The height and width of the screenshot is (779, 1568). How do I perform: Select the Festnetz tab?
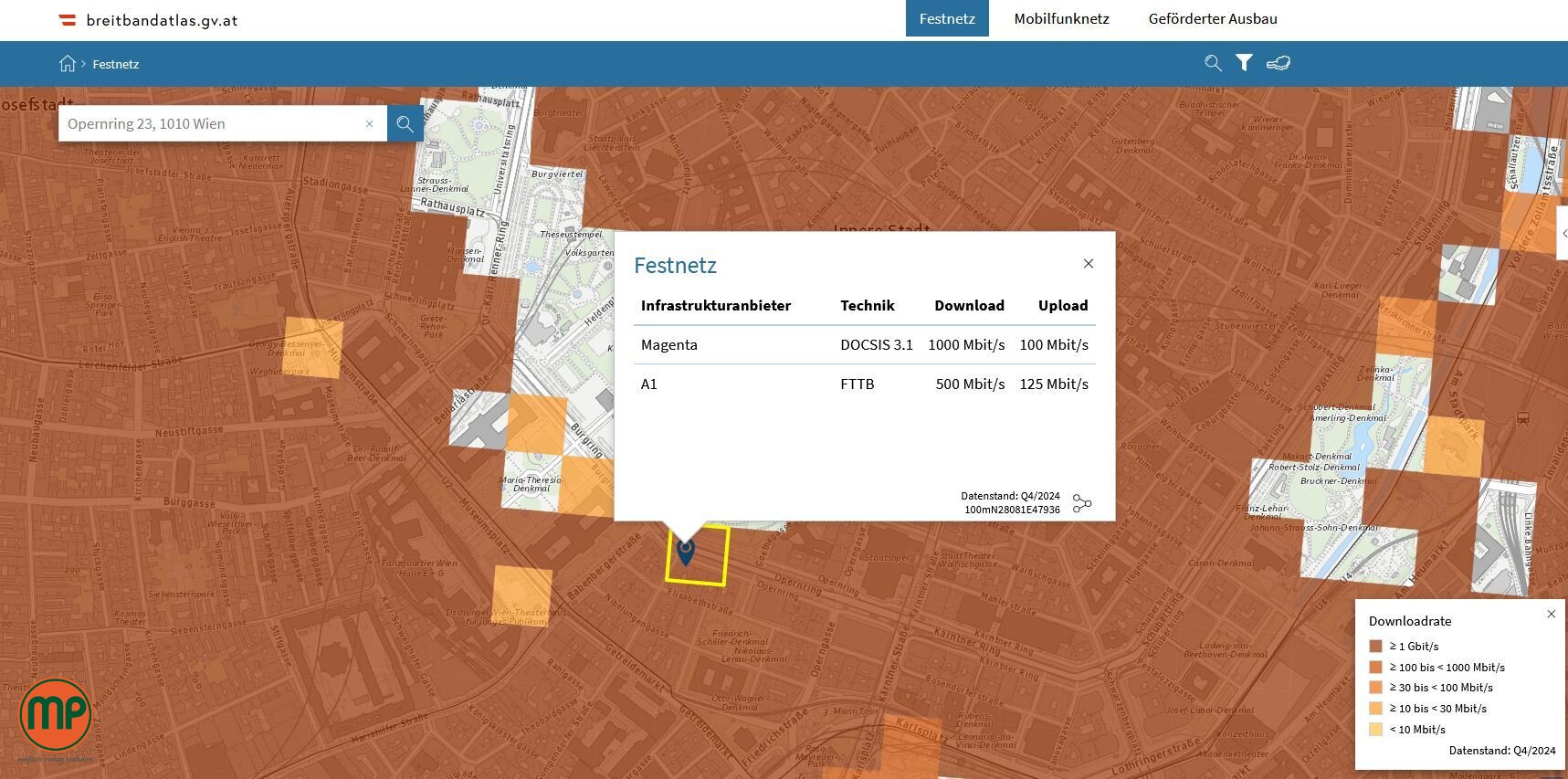[x=947, y=18]
